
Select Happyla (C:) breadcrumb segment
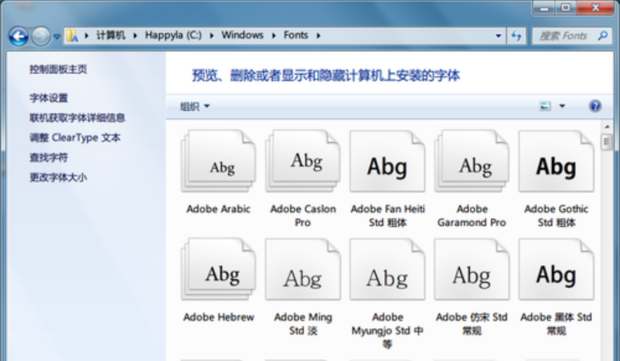tap(173, 35)
